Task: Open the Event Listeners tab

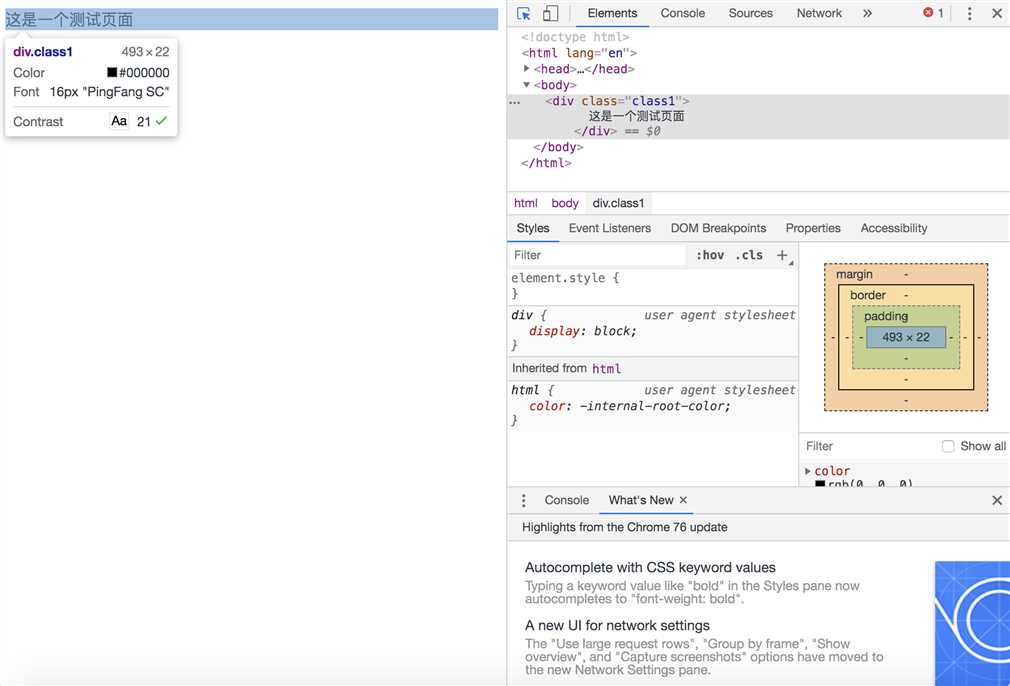Action: pyautogui.click(x=609, y=228)
